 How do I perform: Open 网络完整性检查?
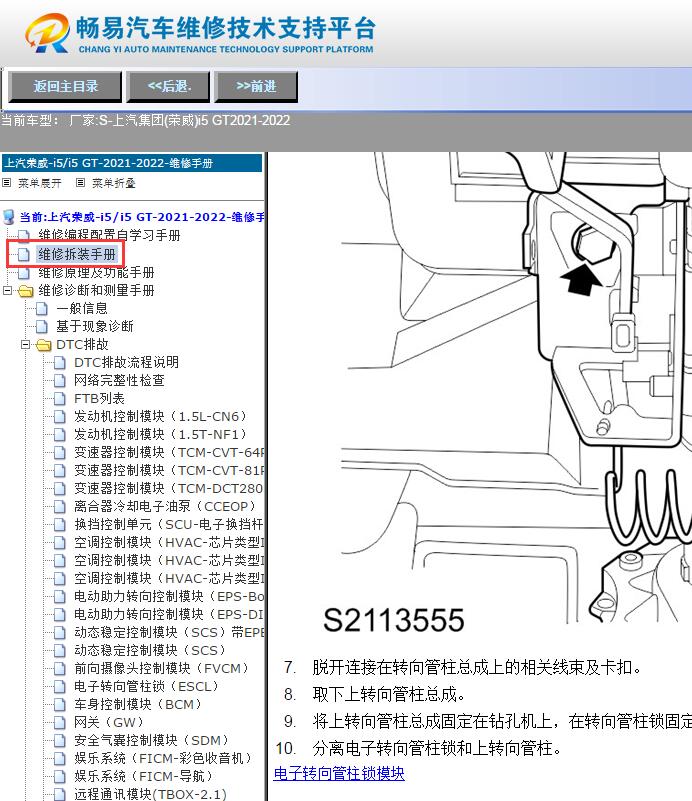(x=119, y=380)
